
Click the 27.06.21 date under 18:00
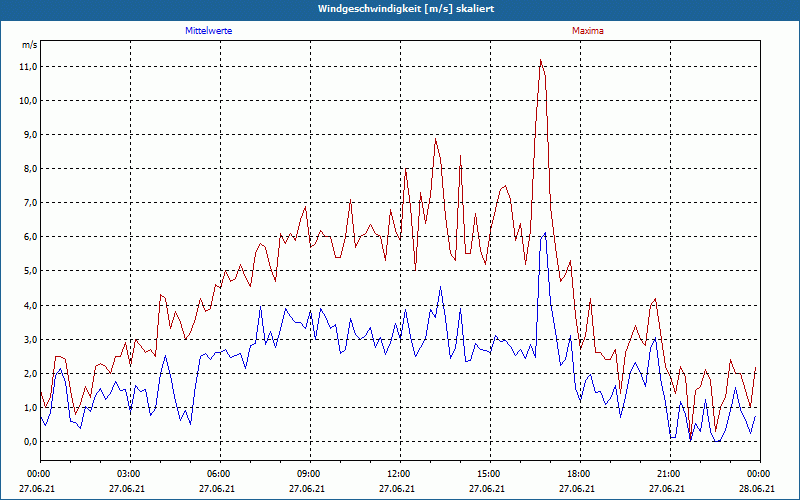click(577, 489)
